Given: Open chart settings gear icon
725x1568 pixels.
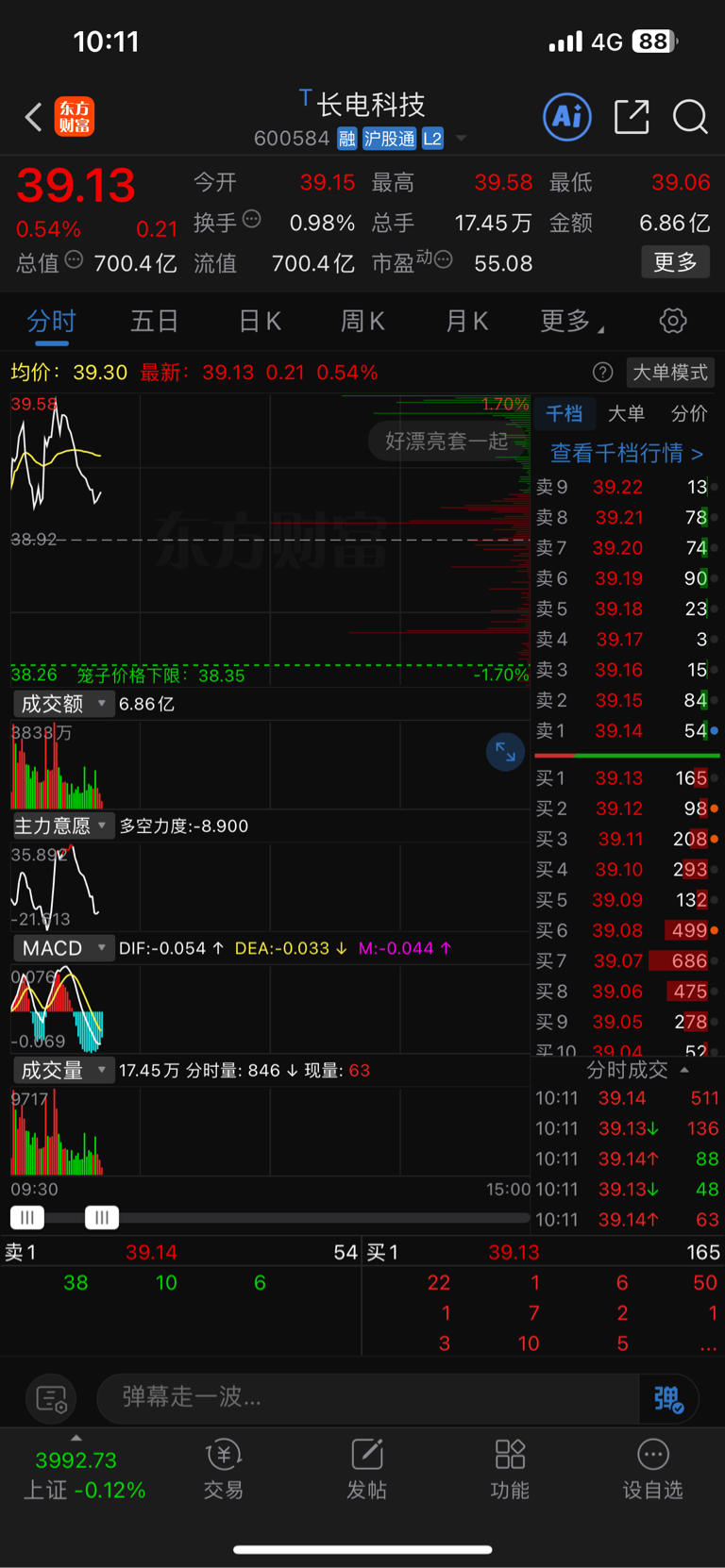Looking at the screenshot, I should (x=672, y=321).
